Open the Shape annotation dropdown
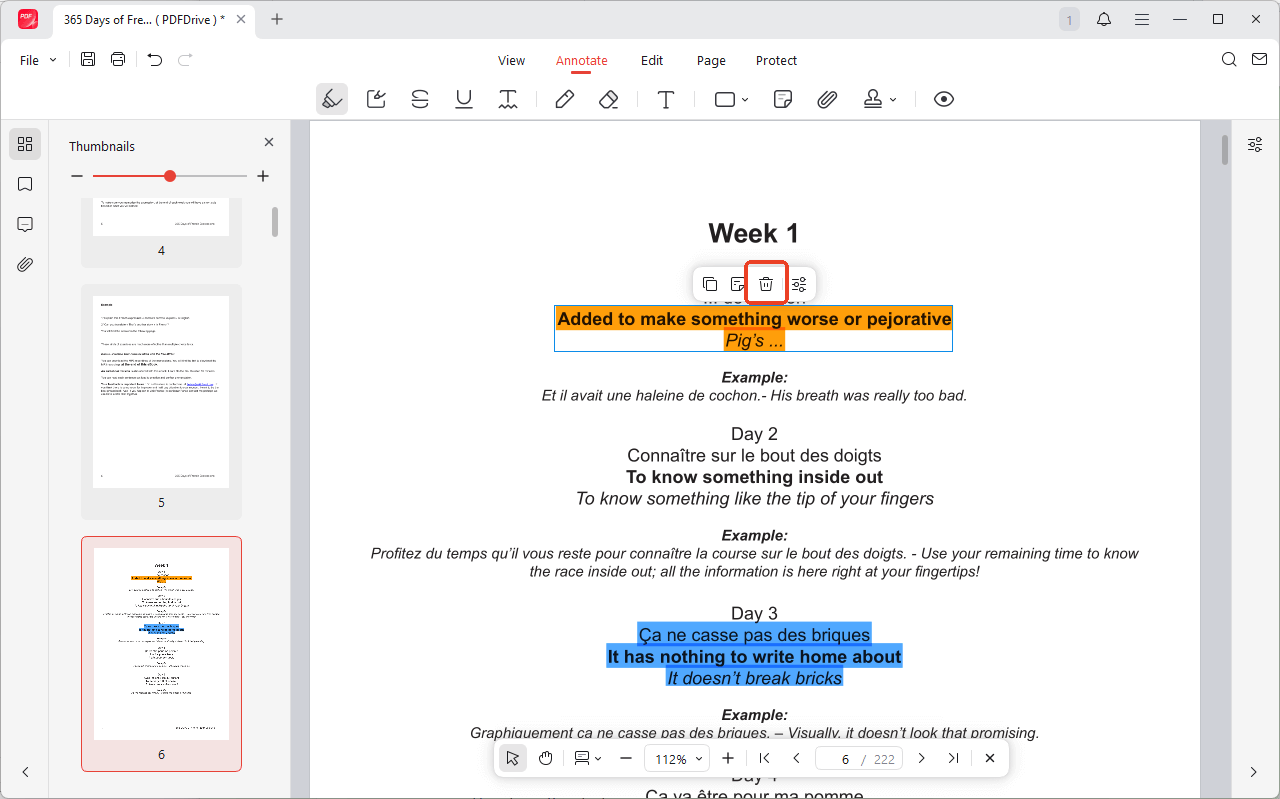 [730, 99]
